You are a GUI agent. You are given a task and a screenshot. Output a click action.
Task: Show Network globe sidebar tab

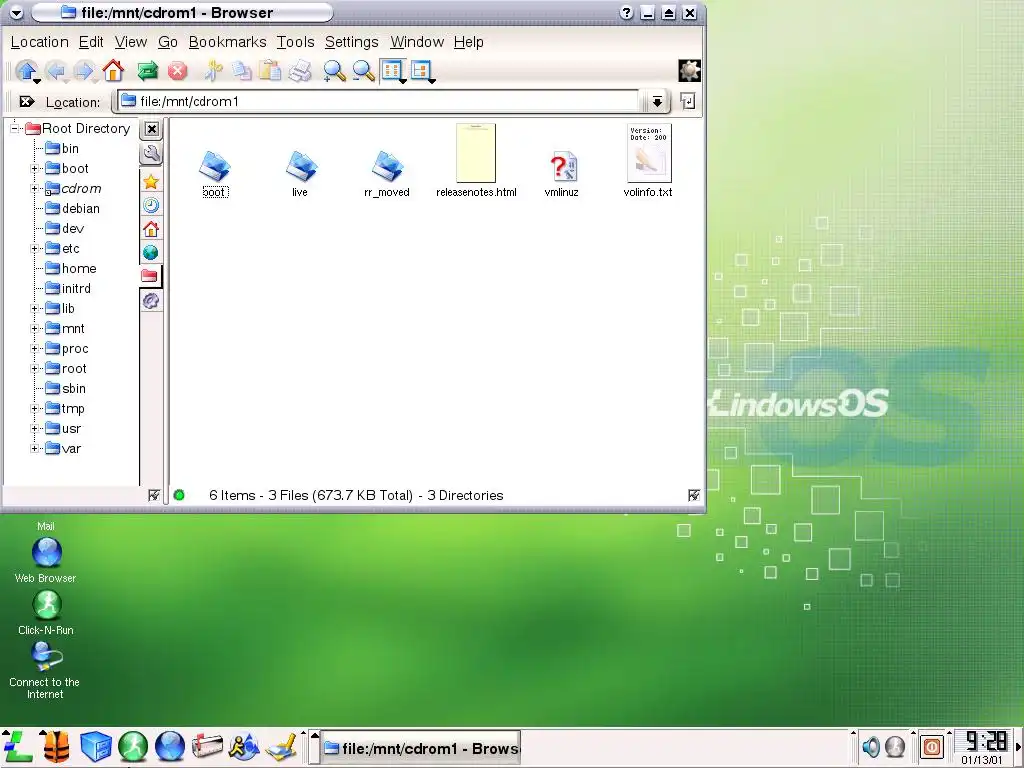click(151, 253)
